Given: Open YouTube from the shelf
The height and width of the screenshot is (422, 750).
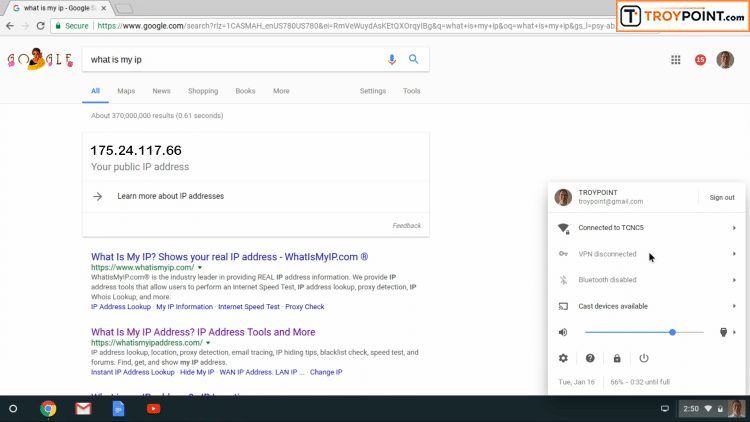Looking at the screenshot, I should [x=154, y=409].
